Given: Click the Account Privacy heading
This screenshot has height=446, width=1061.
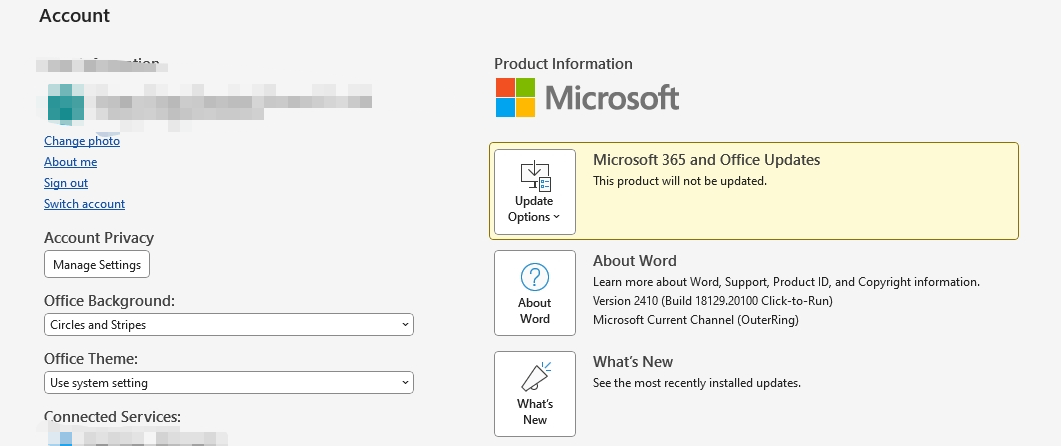Looking at the screenshot, I should 99,238.
